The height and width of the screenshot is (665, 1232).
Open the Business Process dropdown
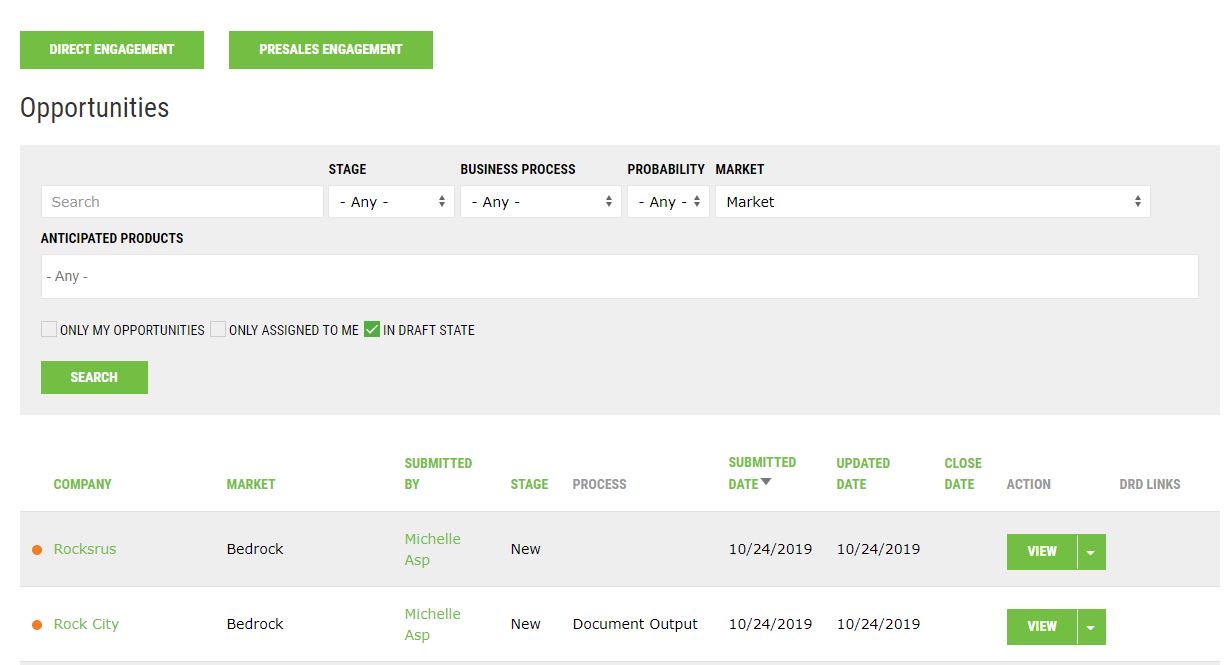tap(541, 201)
